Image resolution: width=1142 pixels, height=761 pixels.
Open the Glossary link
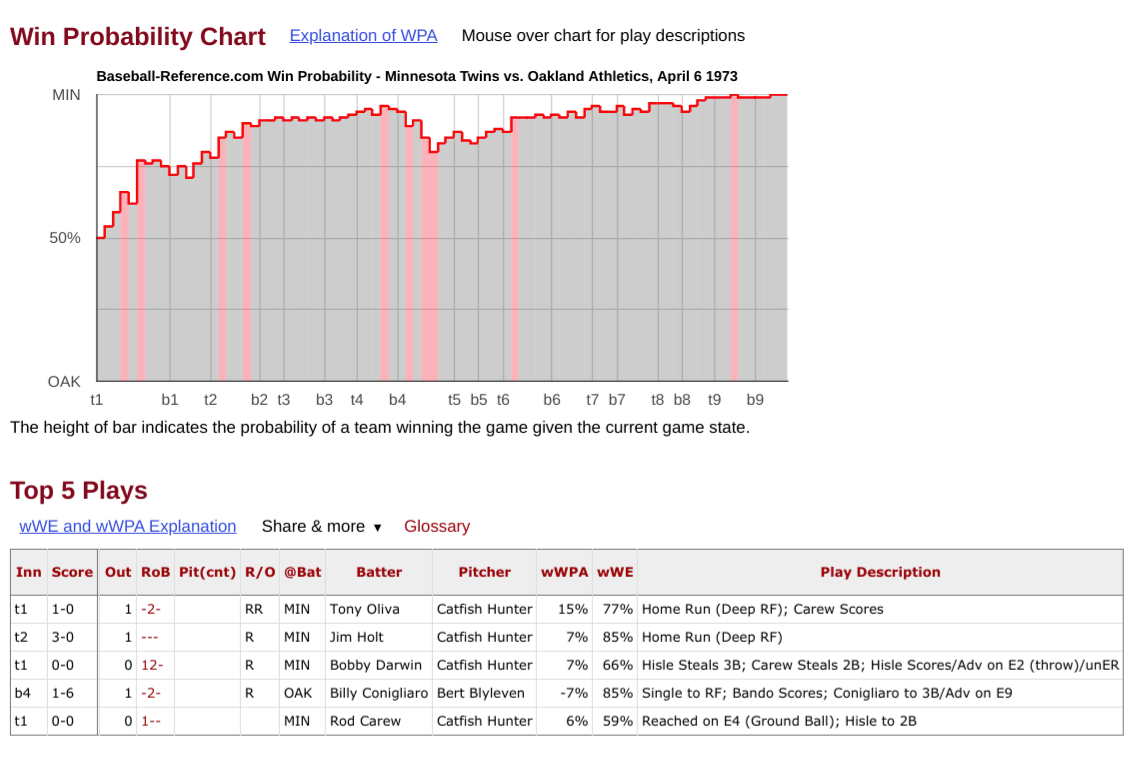436,526
